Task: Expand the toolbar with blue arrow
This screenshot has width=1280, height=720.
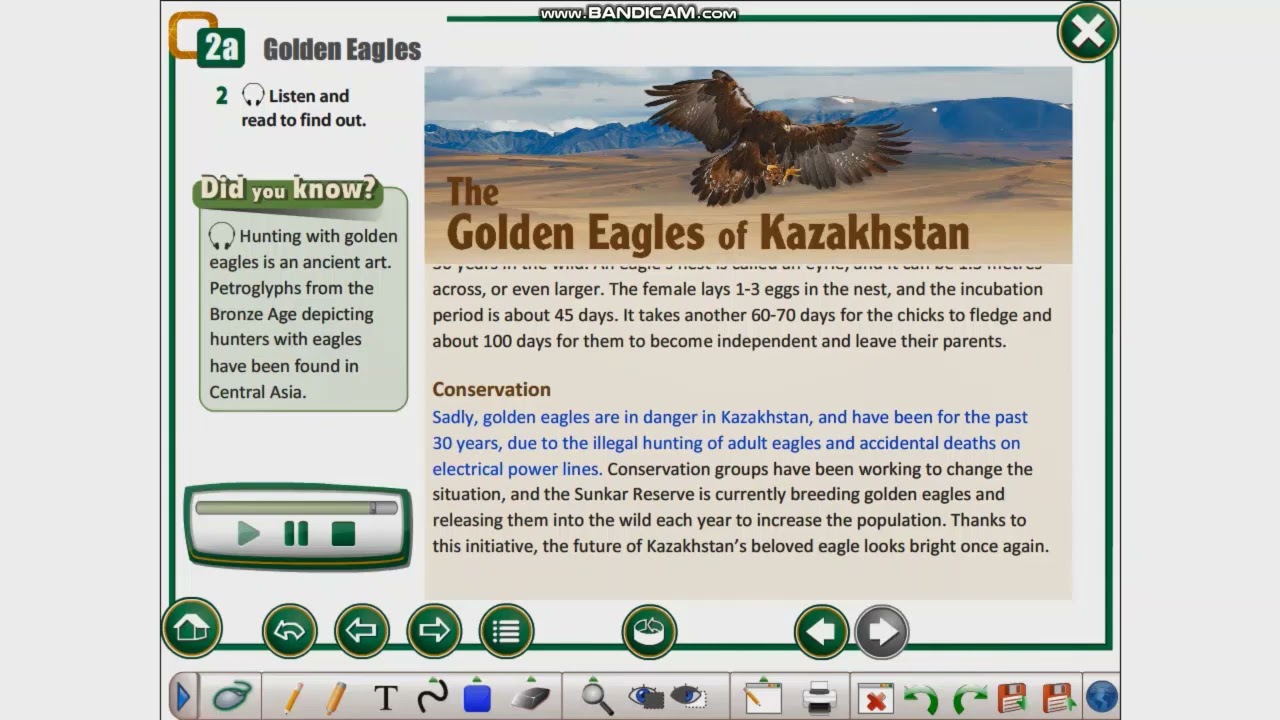Action: pyautogui.click(x=182, y=696)
